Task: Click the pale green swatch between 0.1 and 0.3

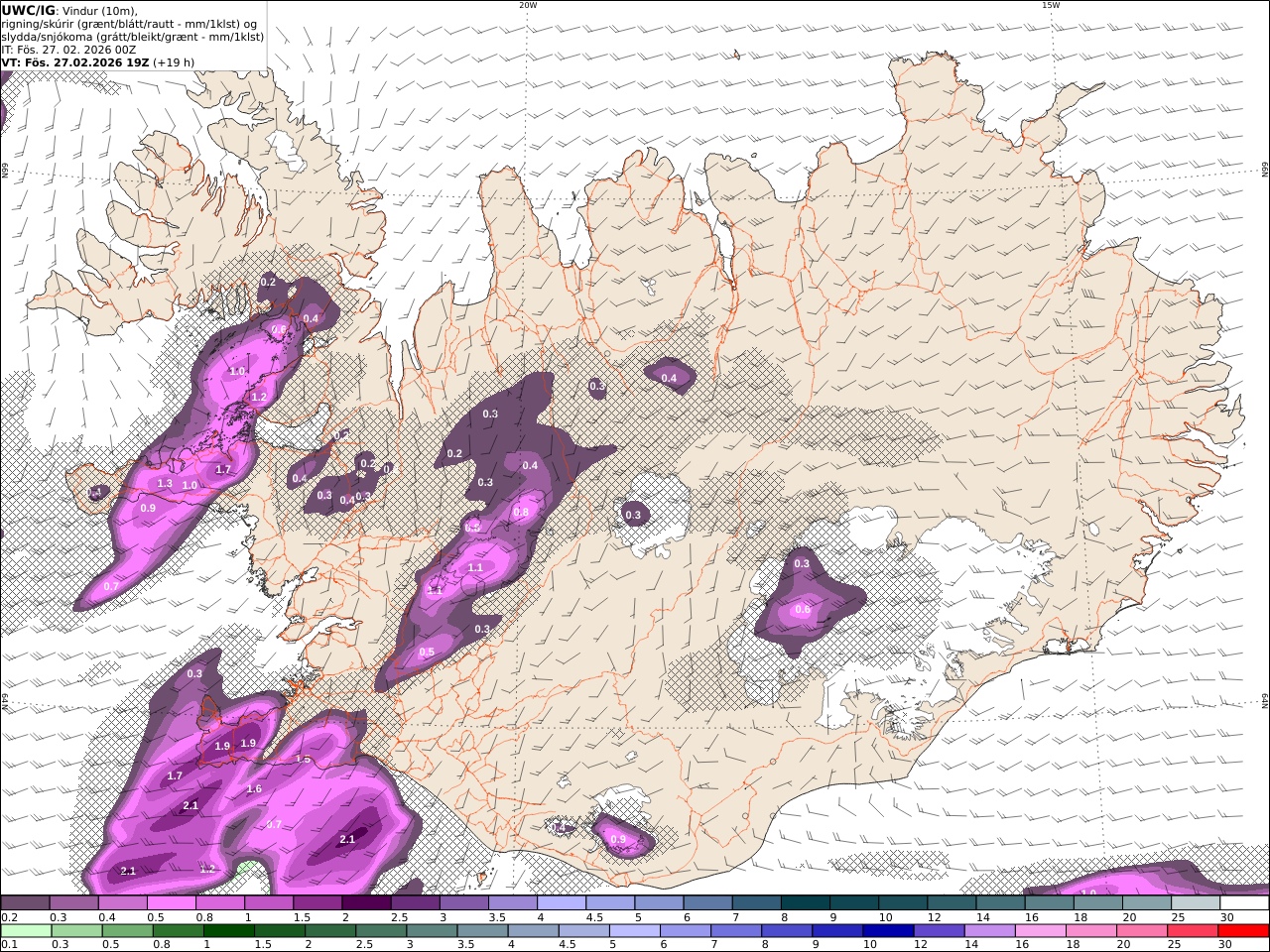Action: click(28, 931)
